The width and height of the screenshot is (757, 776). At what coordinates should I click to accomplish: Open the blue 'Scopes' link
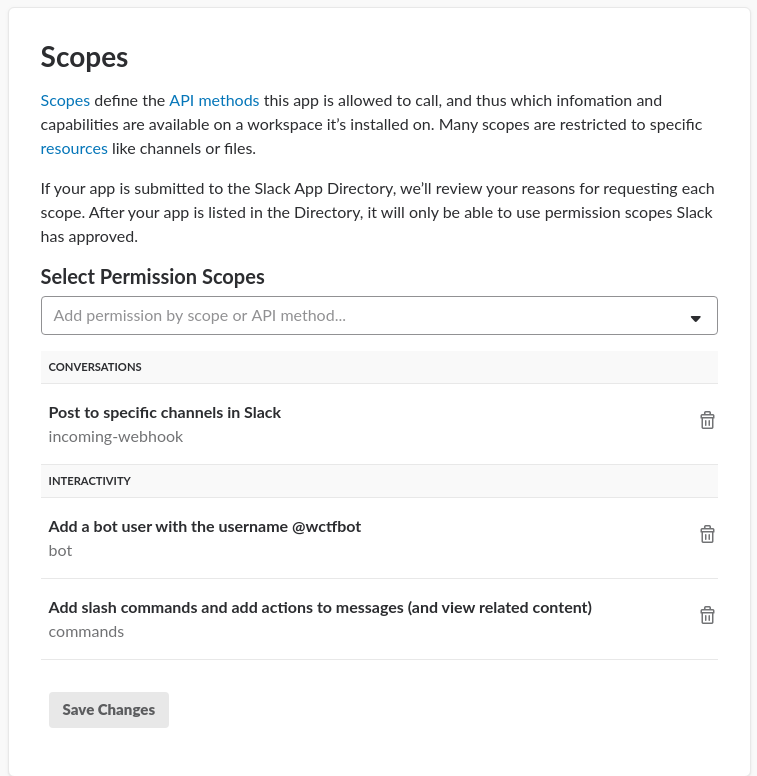coord(65,101)
